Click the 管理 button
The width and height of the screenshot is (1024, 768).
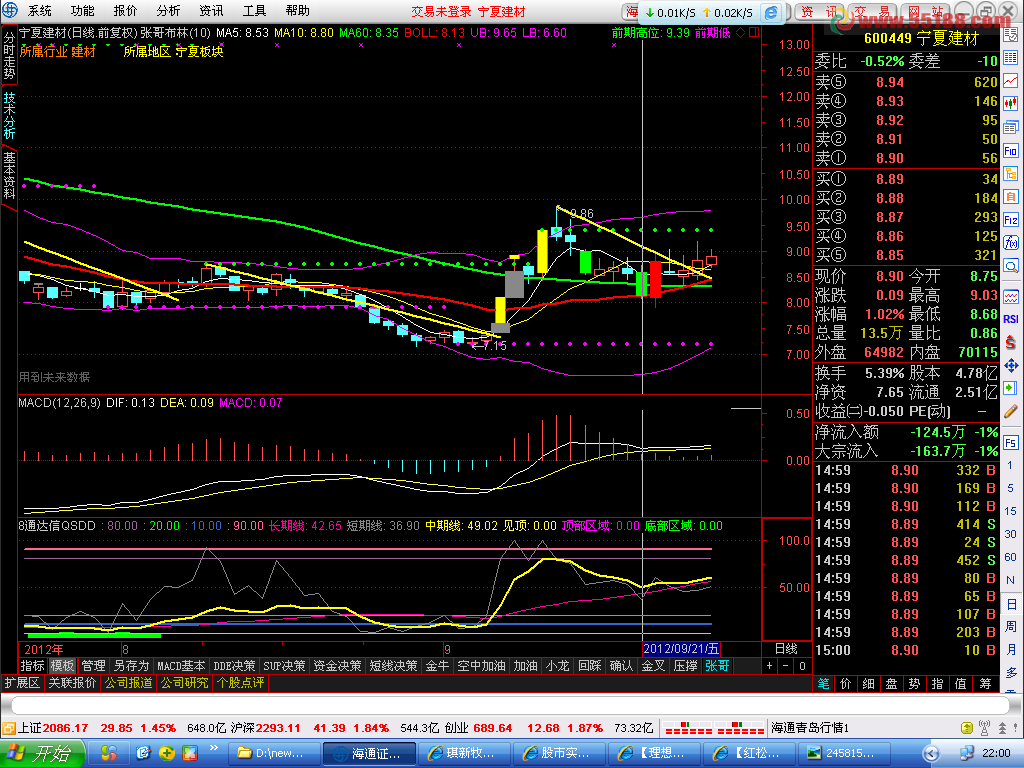[93, 665]
